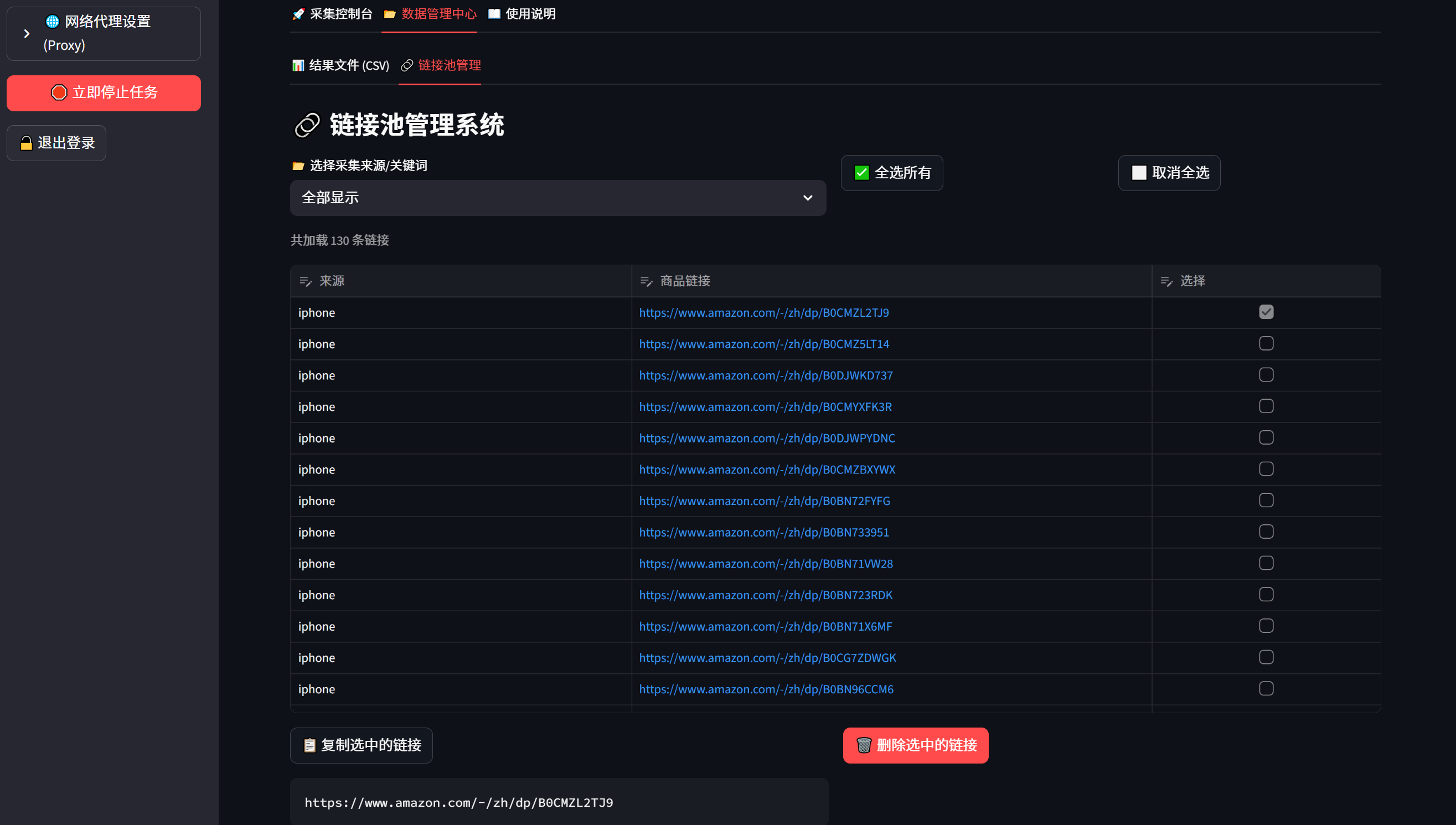Click the chart icon next to 结果文件 (CSV)
The image size is (1456, 825).
[x=298, y=66]
